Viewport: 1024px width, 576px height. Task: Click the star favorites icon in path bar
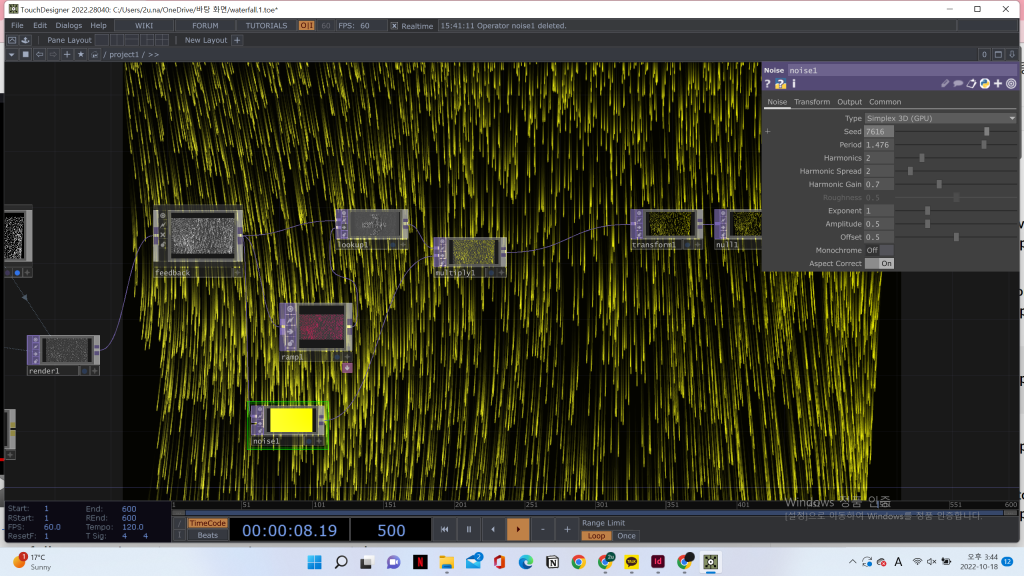tap(81, 54)
